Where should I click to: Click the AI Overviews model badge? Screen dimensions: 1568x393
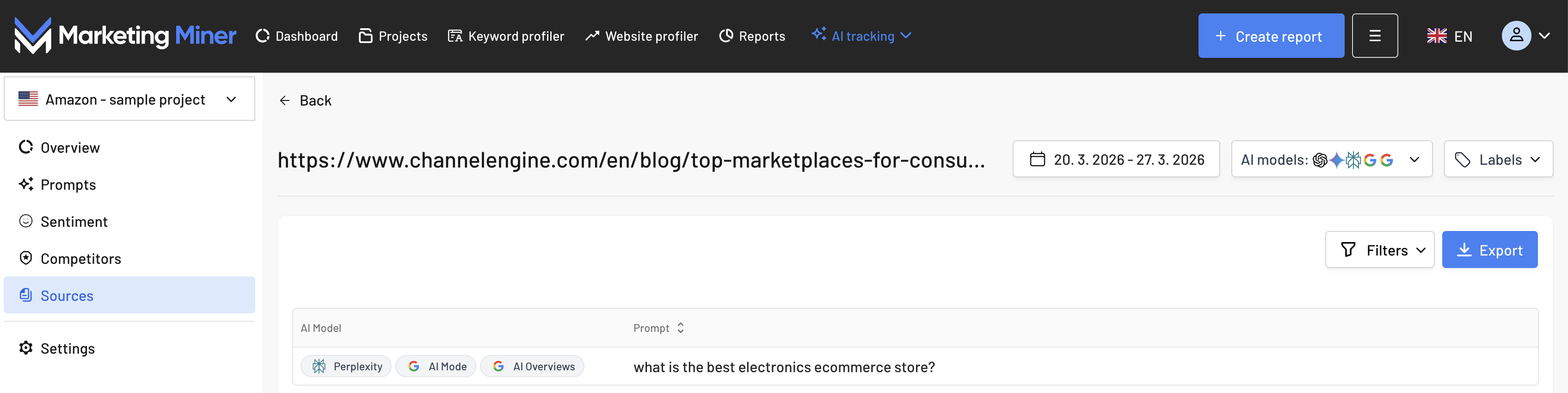[532, 366]
